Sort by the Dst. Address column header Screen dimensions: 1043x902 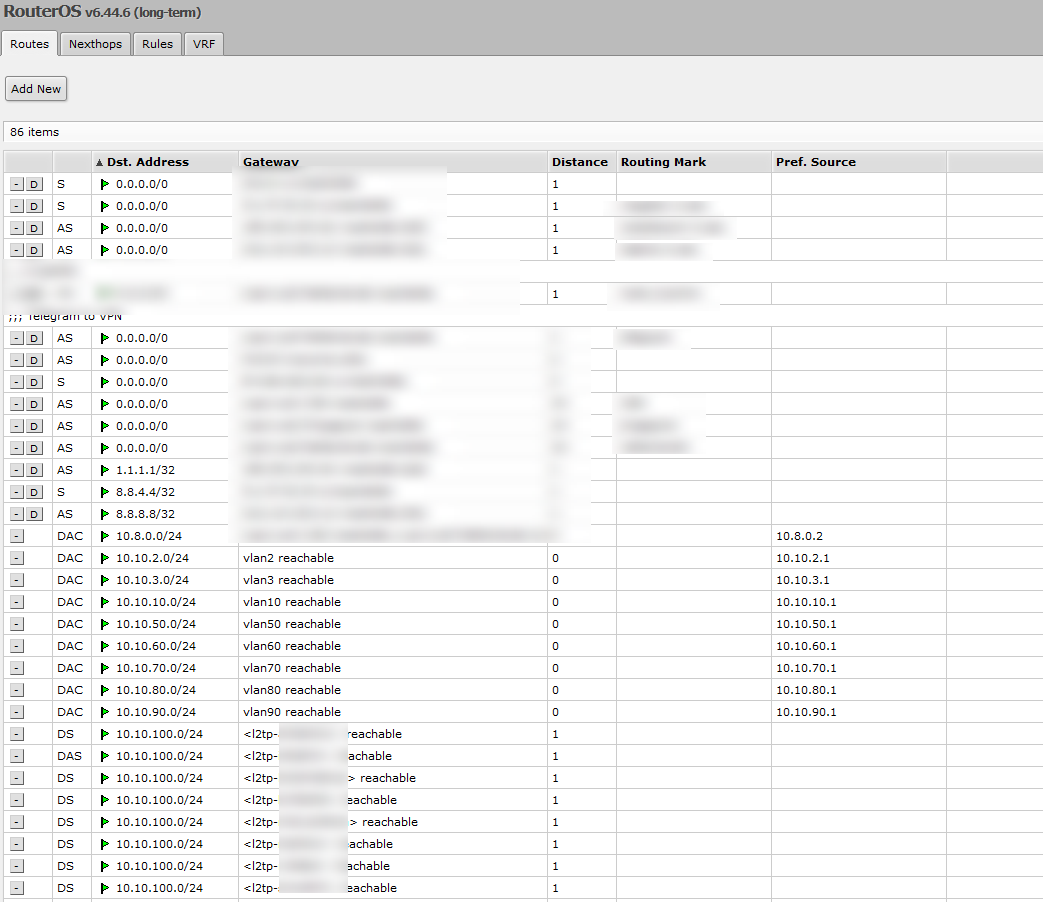tap(165, 162)
